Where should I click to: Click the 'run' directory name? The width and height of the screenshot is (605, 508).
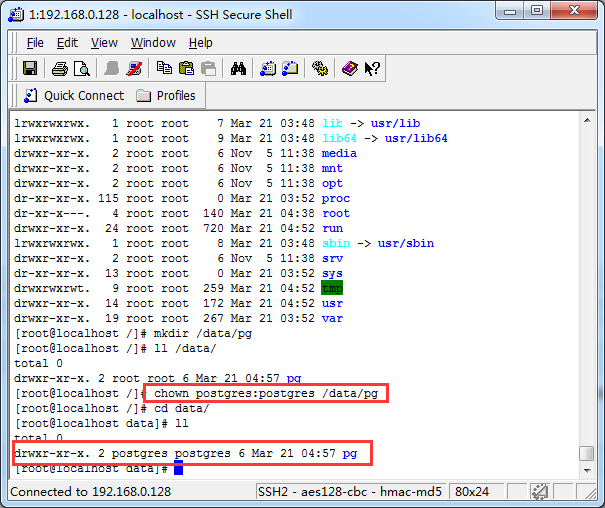332,228
